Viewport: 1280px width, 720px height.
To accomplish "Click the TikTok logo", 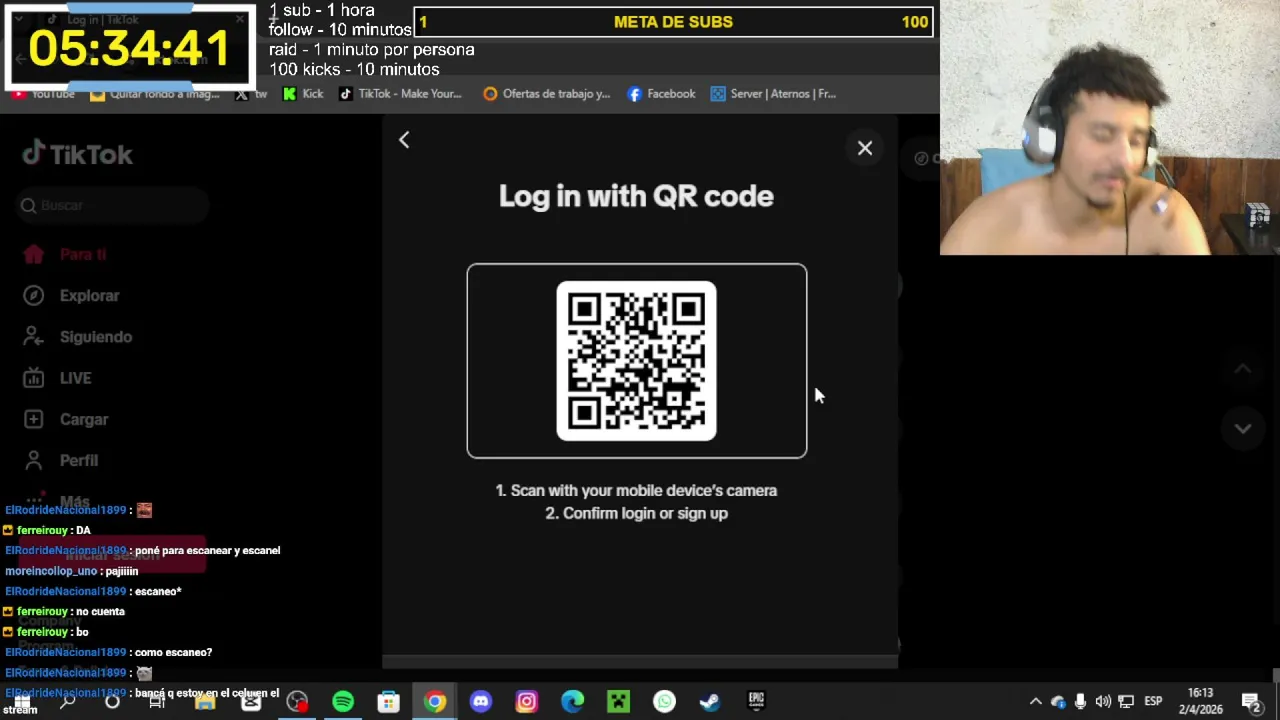I will click(x=78, y=154).
